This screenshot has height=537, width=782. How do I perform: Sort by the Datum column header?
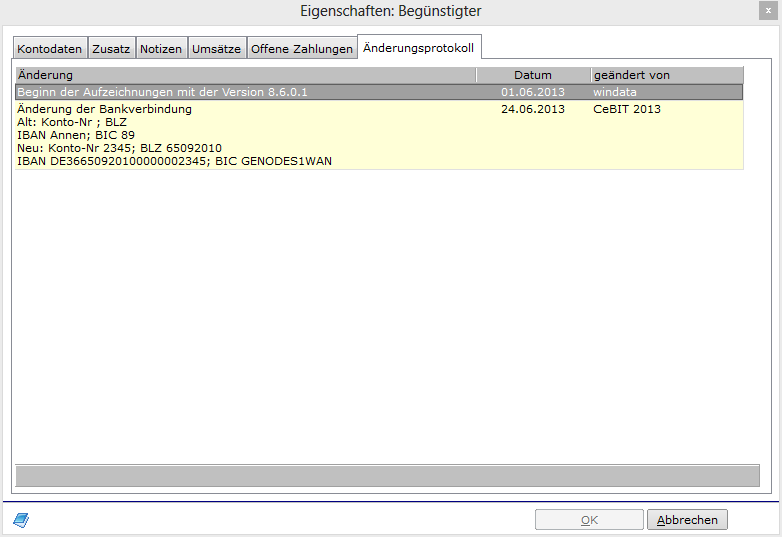pyautogui.click(x=533, y=75)
